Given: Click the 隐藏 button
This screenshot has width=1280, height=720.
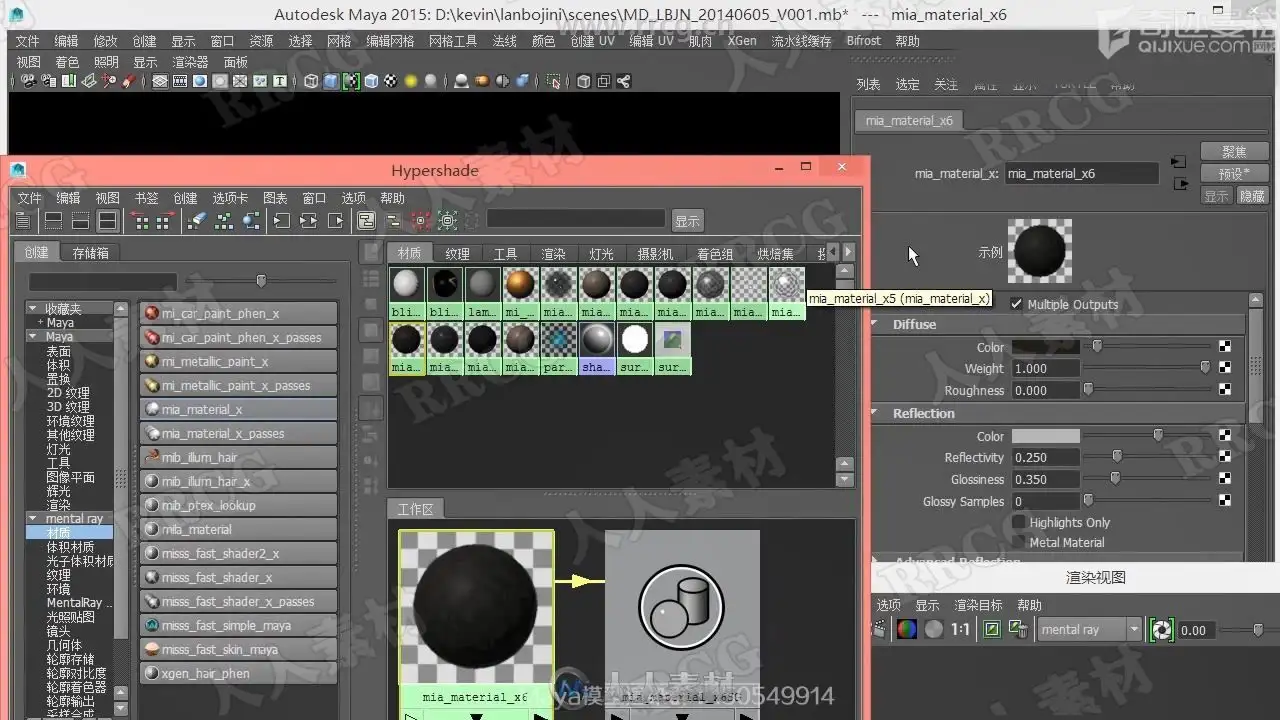Looking at the screenshot, I should tap(1252, 196).
